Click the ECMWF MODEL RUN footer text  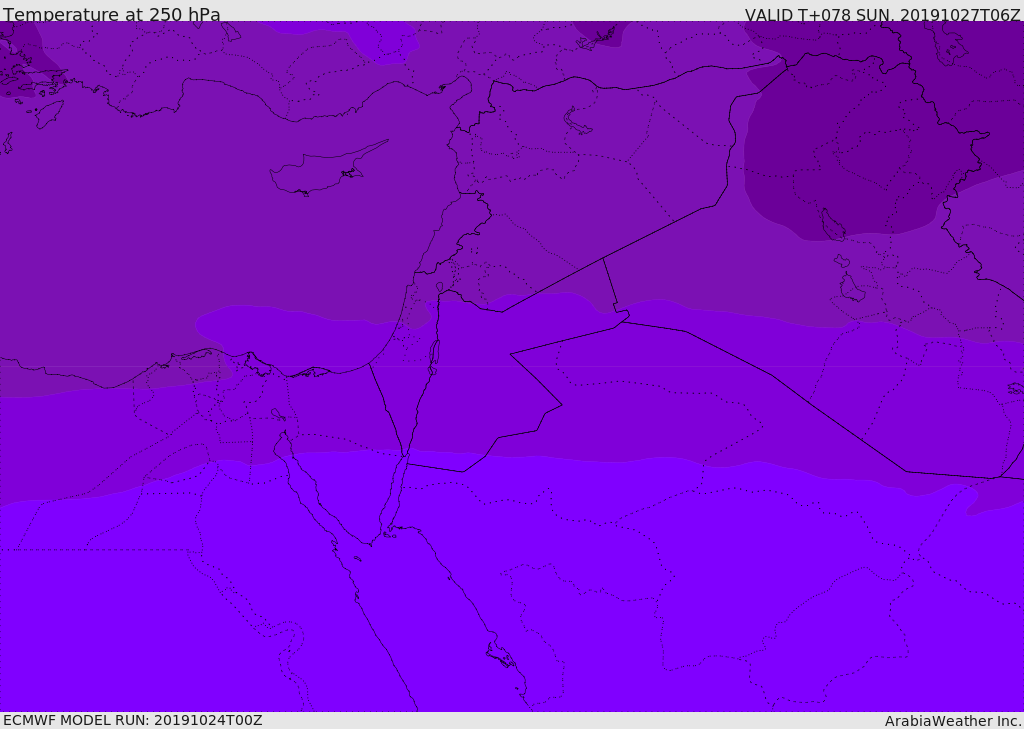tap(133, 720)
